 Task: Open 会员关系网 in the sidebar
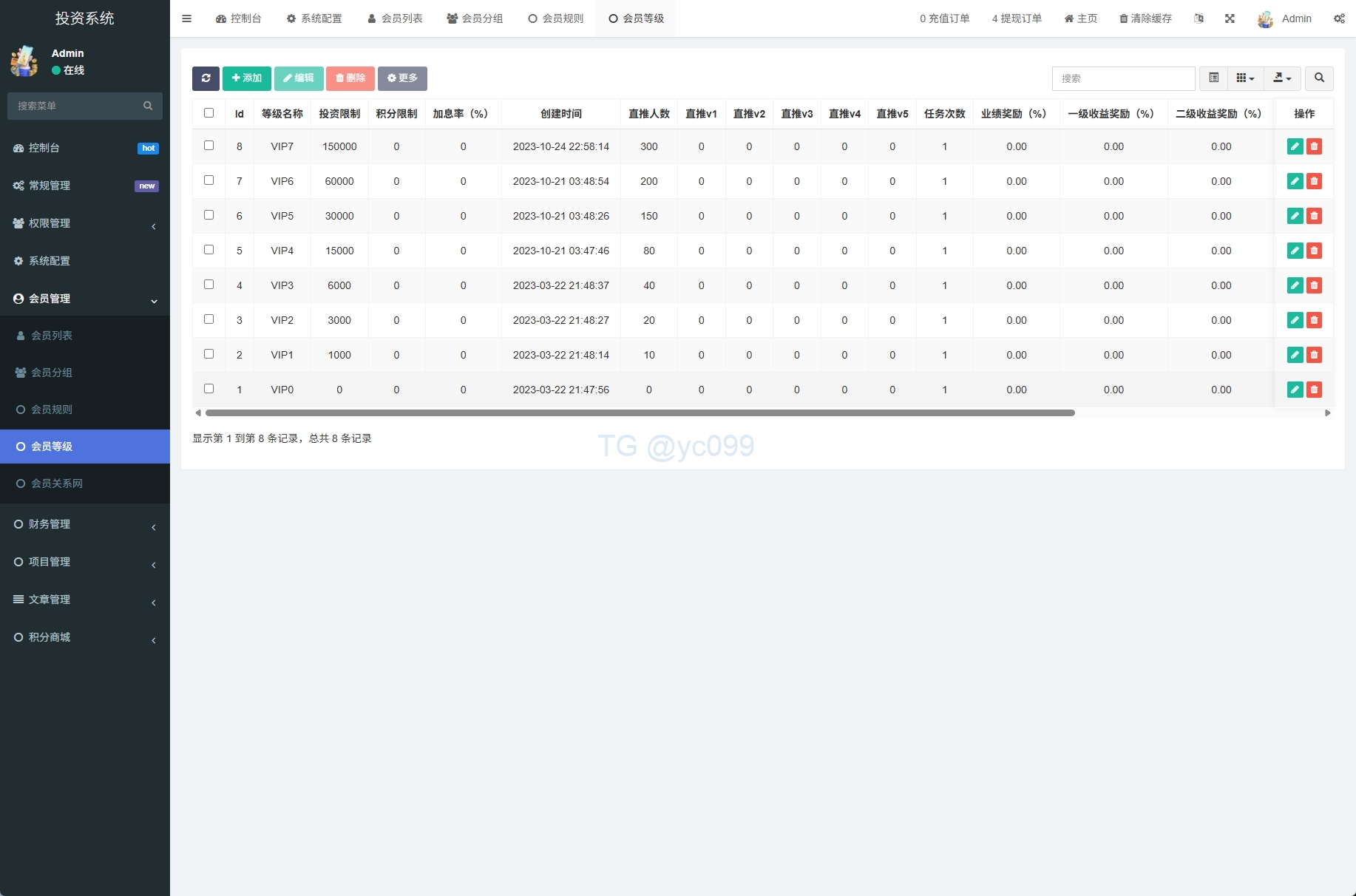point(57,483)
